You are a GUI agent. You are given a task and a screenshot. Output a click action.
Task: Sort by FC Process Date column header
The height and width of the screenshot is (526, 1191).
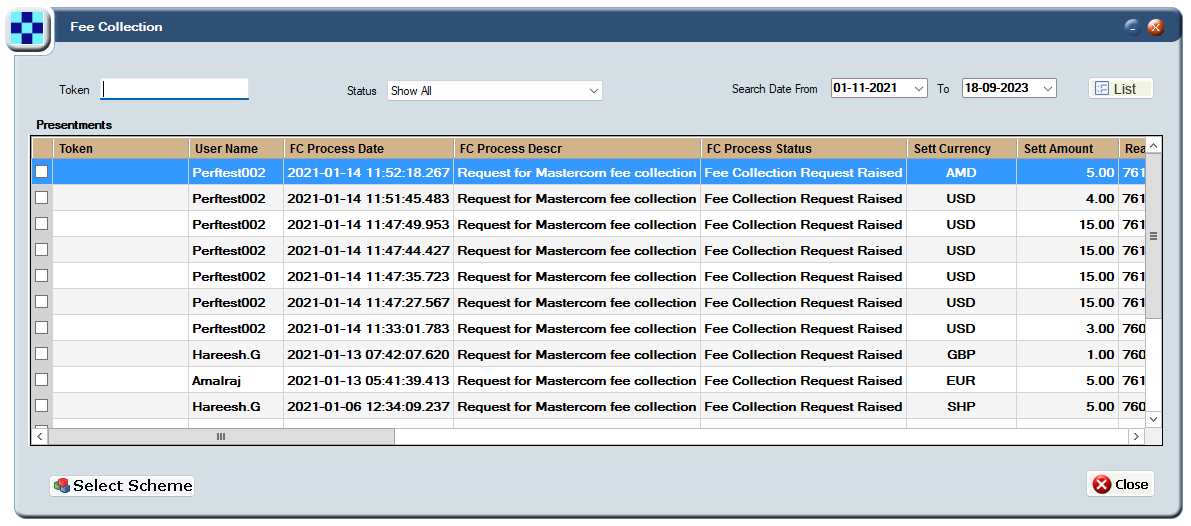pyautogui.click(x=368, y=149)
